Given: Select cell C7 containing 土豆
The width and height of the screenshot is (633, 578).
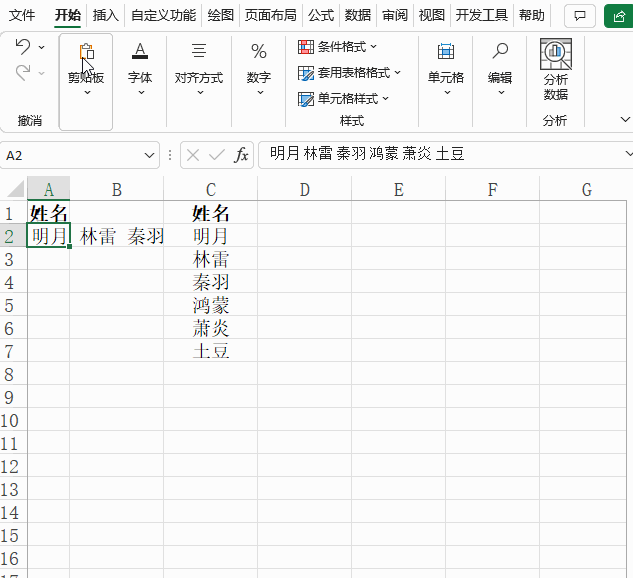Looking at the screenshot, I should coord(211,351).
